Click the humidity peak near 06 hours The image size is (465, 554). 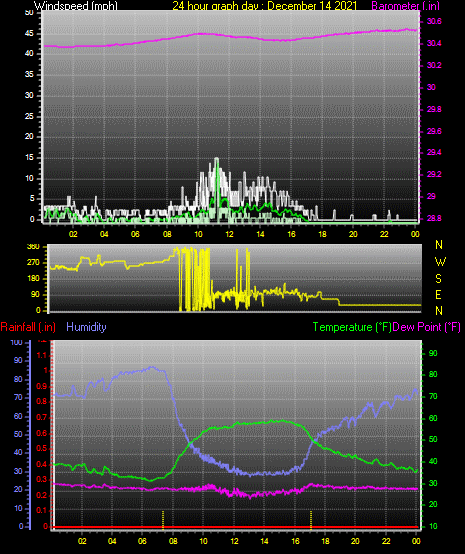152,367
